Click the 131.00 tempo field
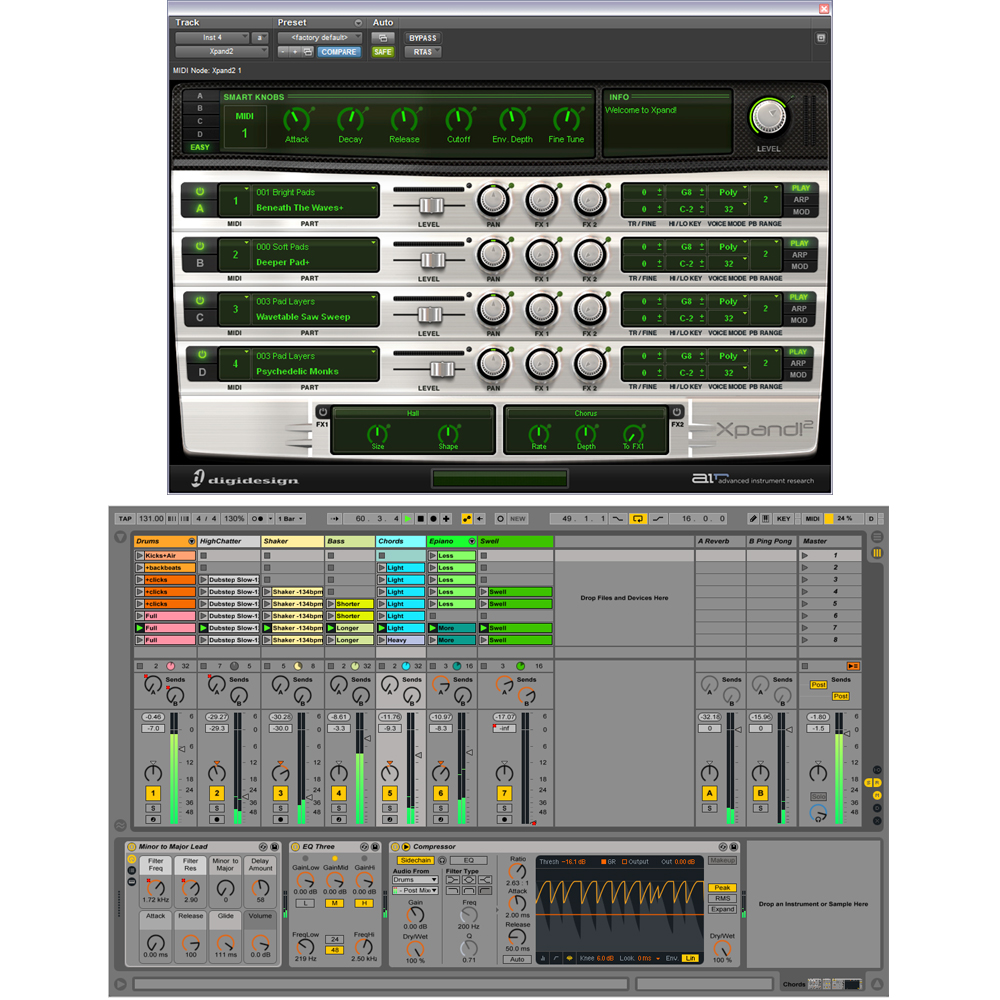This screenshot has width=1000, height=1000. [x=151, y=519]
